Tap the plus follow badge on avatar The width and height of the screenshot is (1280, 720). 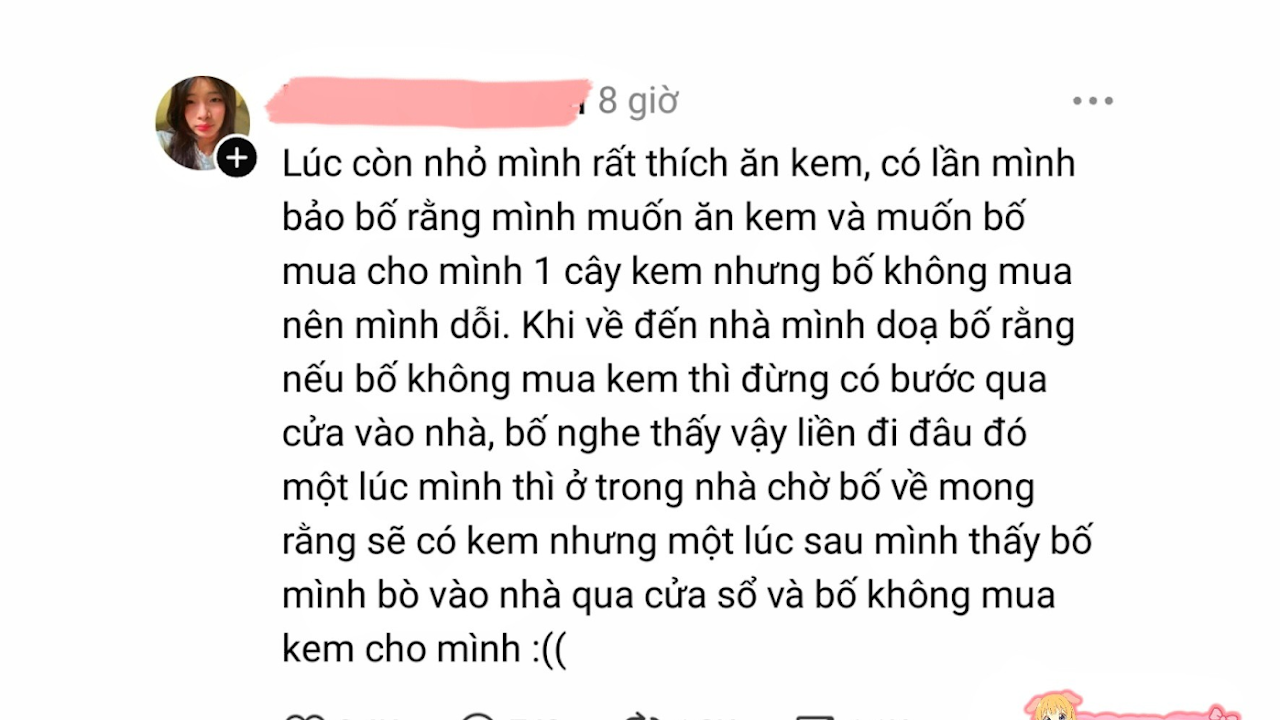coord(237,157)
